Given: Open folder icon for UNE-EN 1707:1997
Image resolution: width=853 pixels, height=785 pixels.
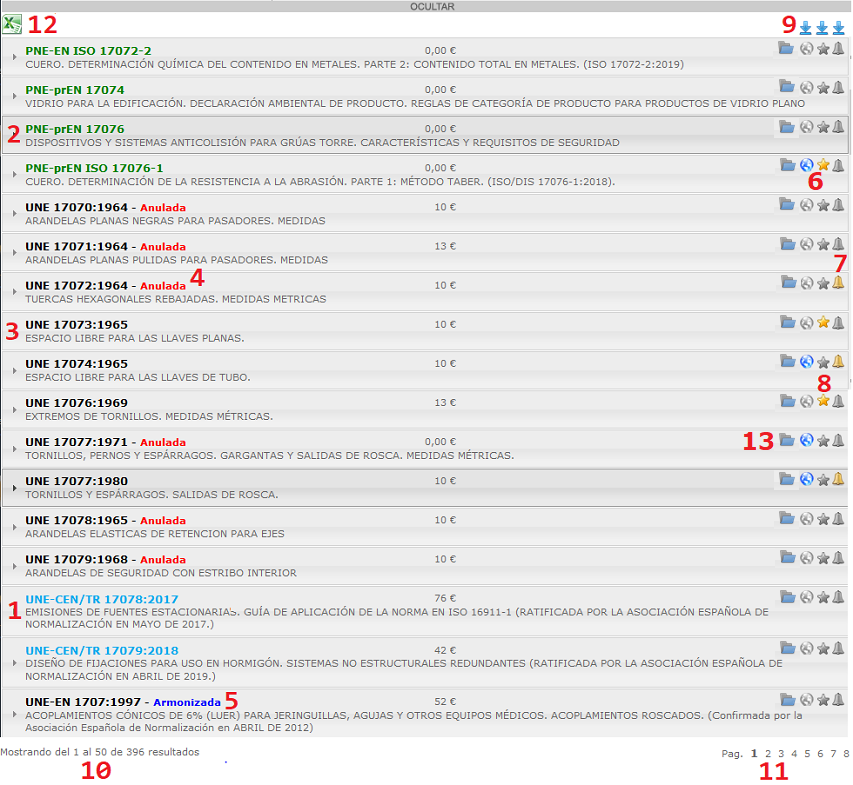Looking at the screenshot, I should tap(787, 700).
